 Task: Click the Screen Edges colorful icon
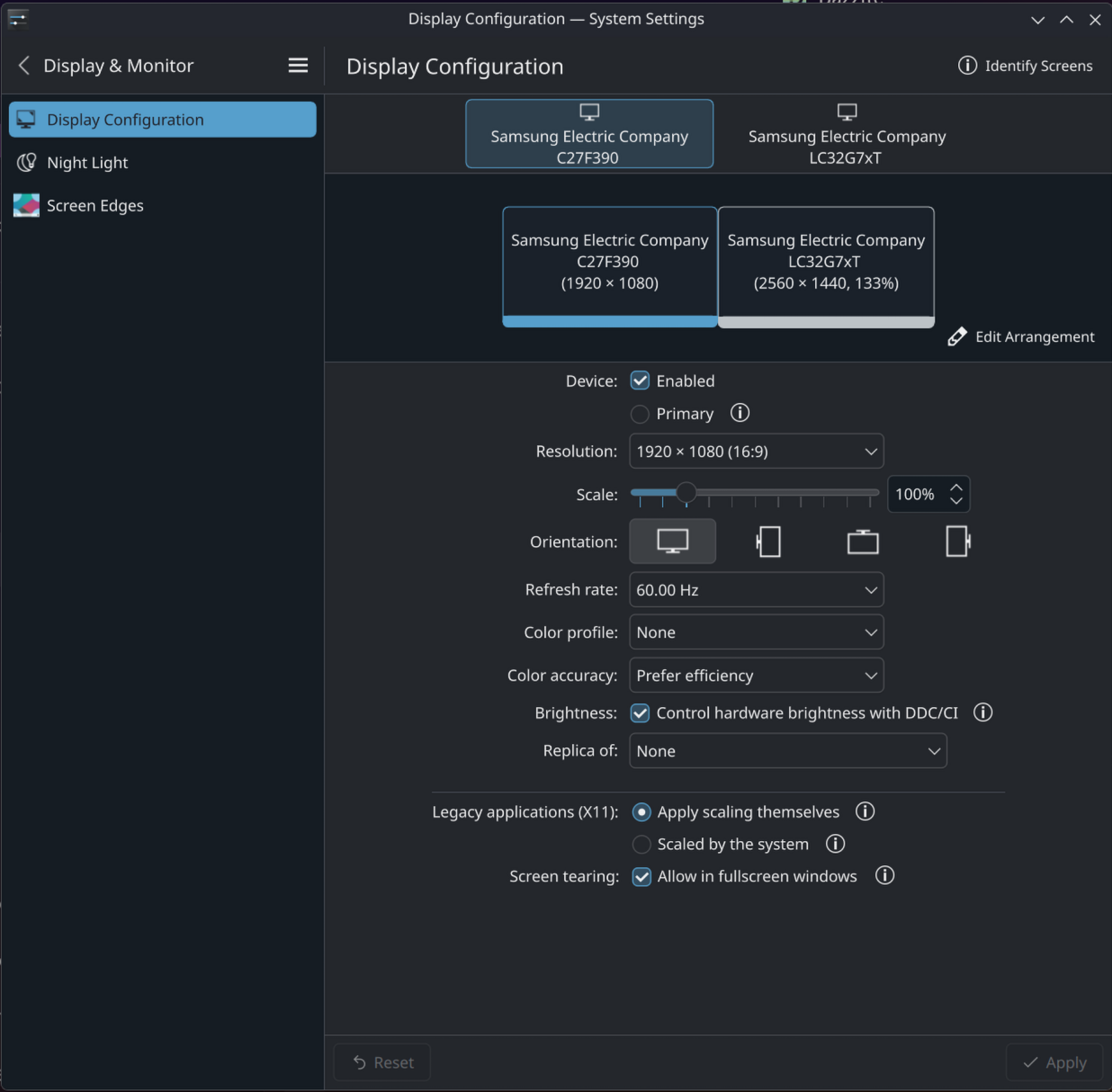pos(26,206)
